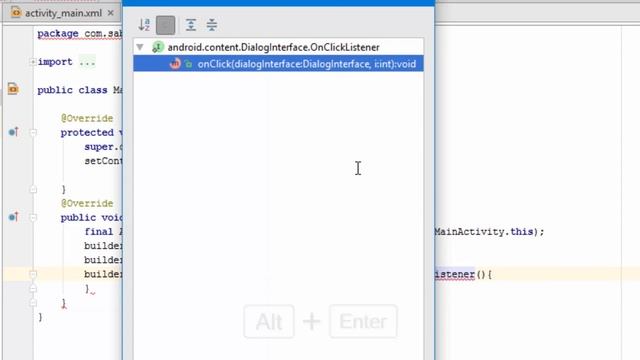Click the MainActivity.this text in editor
Image resolution: width=640 pixels, height=360 pixels.
coord(484,232)
